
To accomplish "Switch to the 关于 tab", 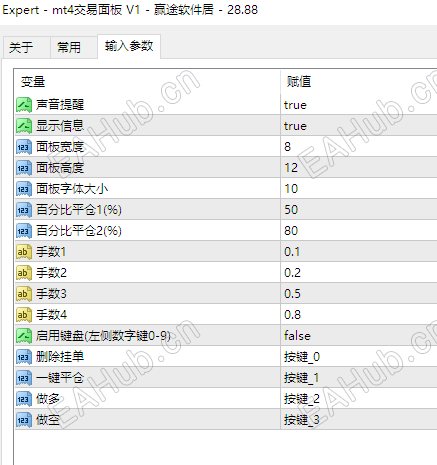I will click(27, 47).
